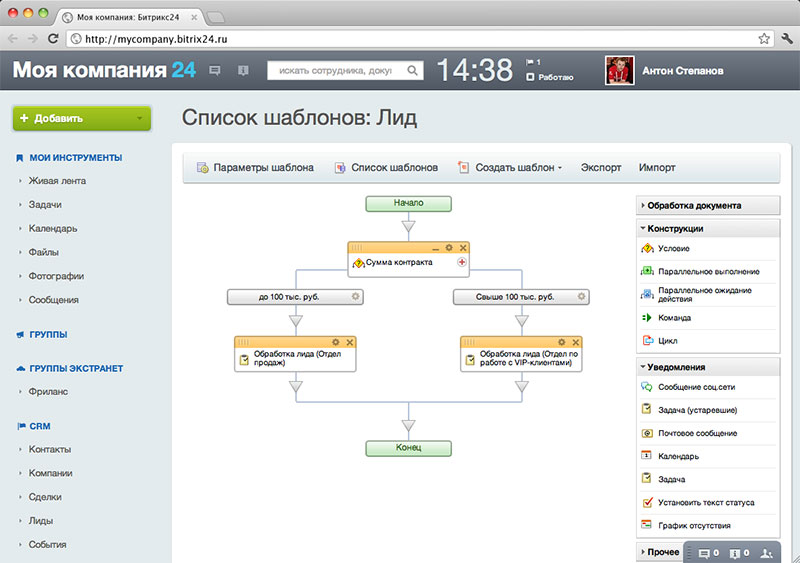Add branch with red plus icon

pos(461,262)
